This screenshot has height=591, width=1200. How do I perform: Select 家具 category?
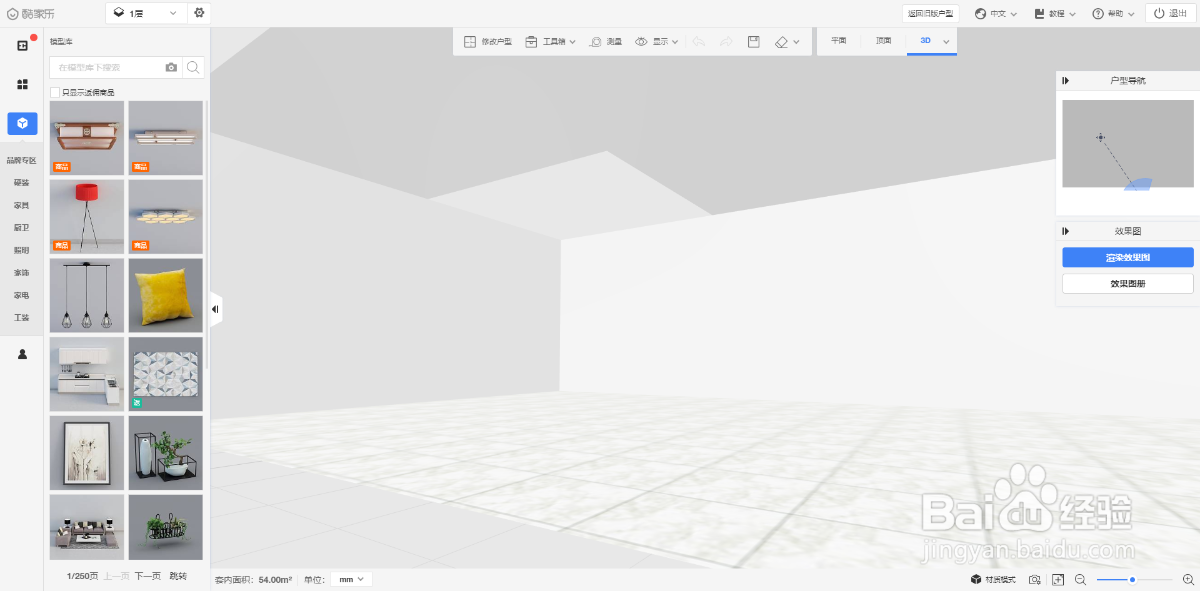22,205
